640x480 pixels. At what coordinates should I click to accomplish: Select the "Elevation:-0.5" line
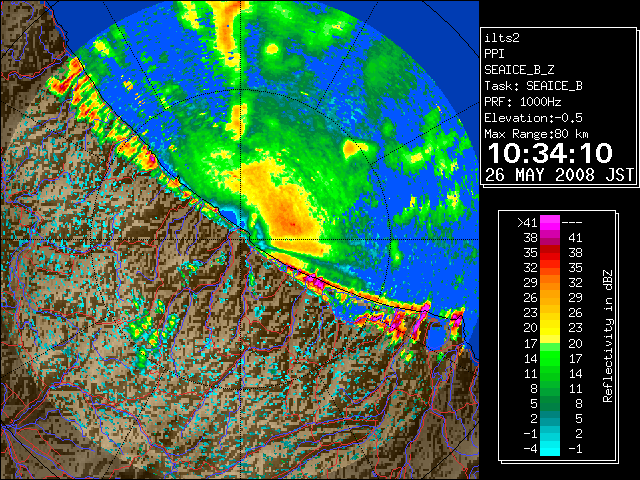click(x=533, y=118)
